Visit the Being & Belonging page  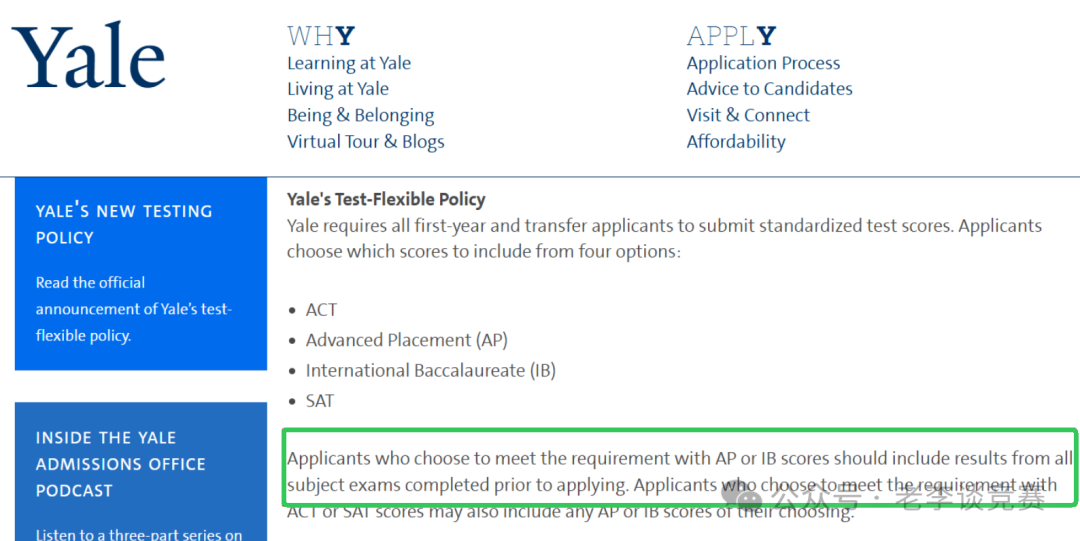tap(360, 115)
